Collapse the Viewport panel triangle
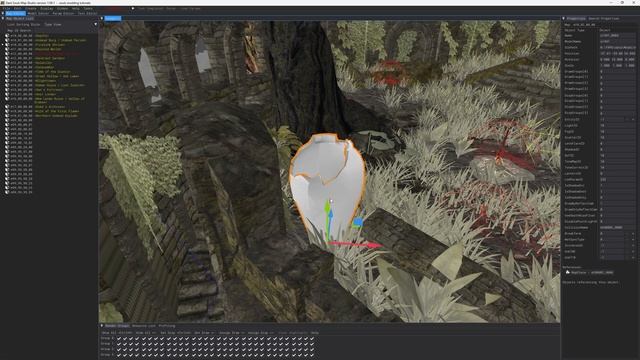 102,18
